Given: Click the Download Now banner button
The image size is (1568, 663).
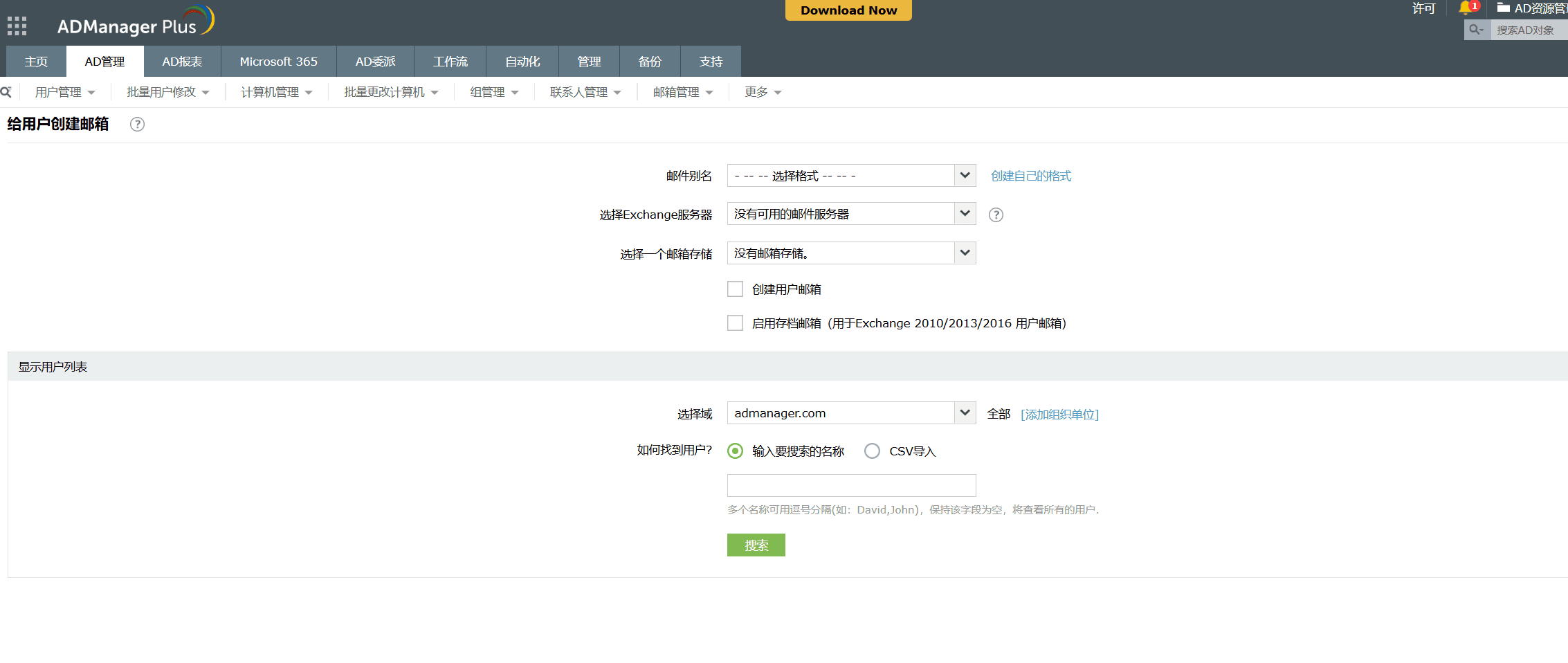Looking at the screenshot, I should pos(848,10).
